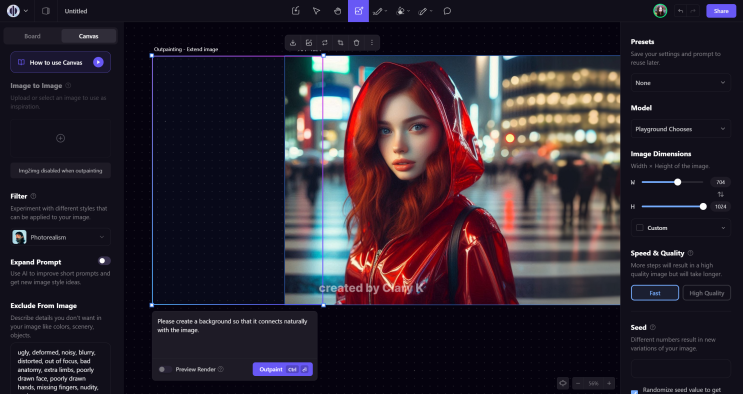Switch to the Canvas tab

point(89,36)
